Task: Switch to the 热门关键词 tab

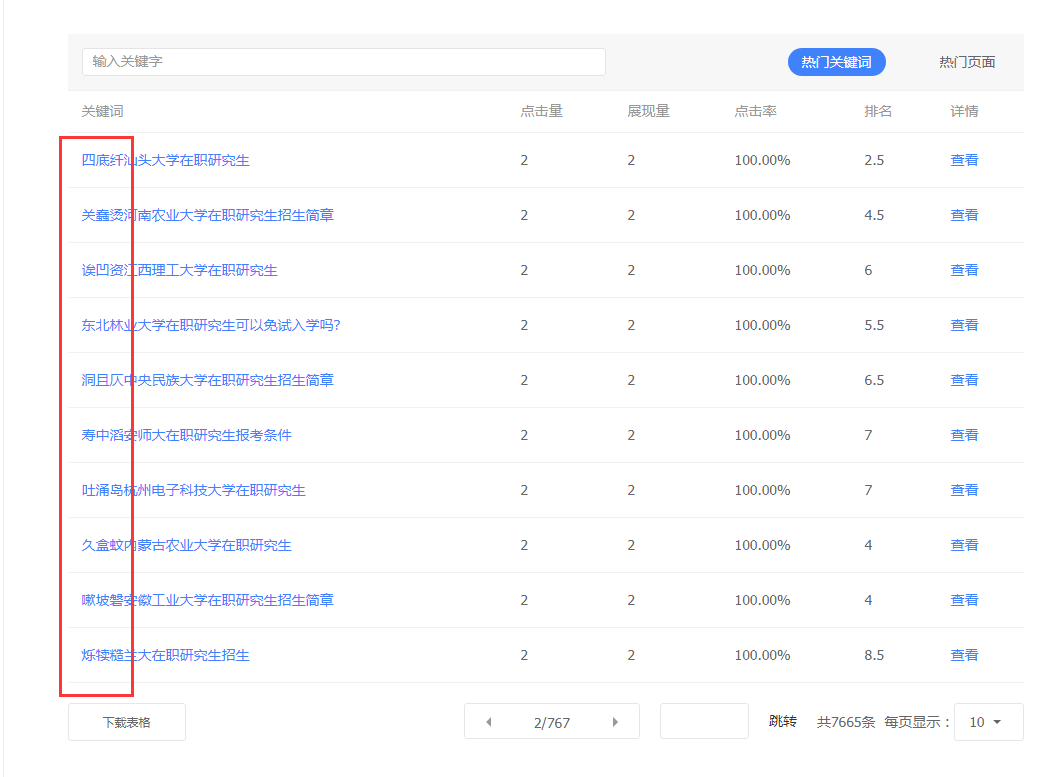Action: [836, 62]
